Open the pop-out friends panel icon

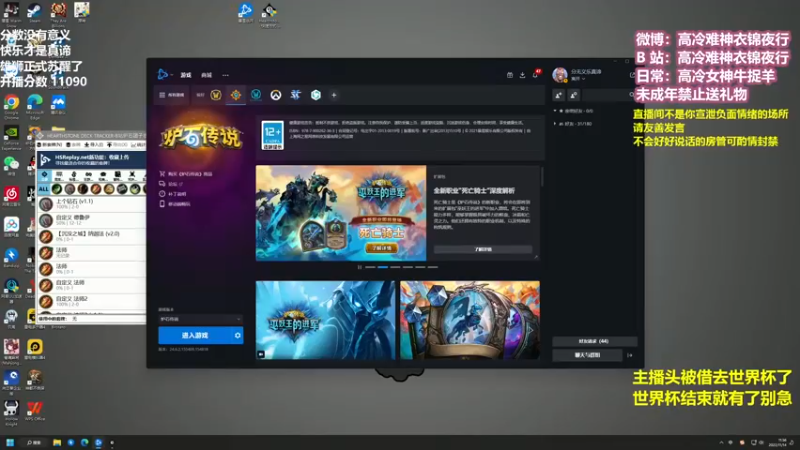click(632, 75)
